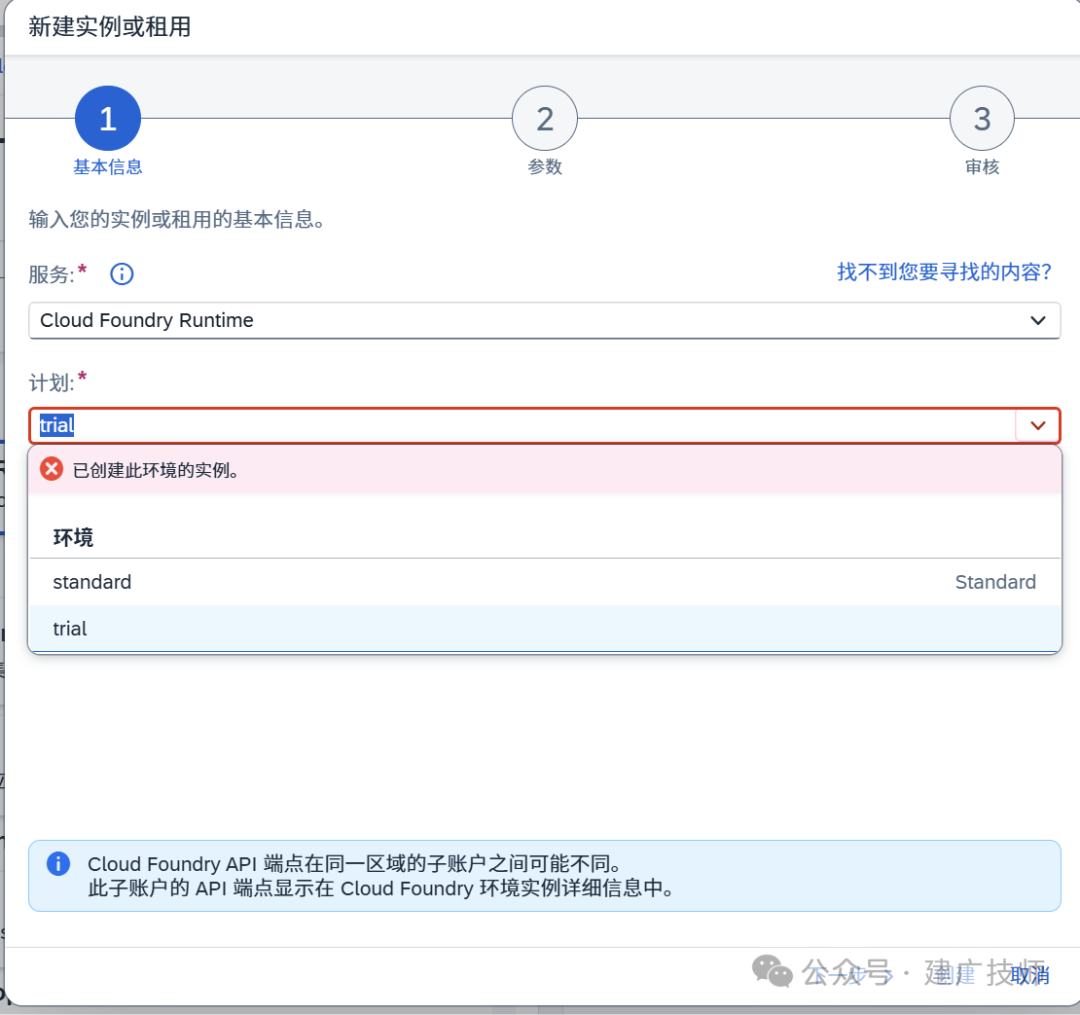Click the red error icon in plan message
Viewport: 1080px width, 1015px height.
coord(52,469)
